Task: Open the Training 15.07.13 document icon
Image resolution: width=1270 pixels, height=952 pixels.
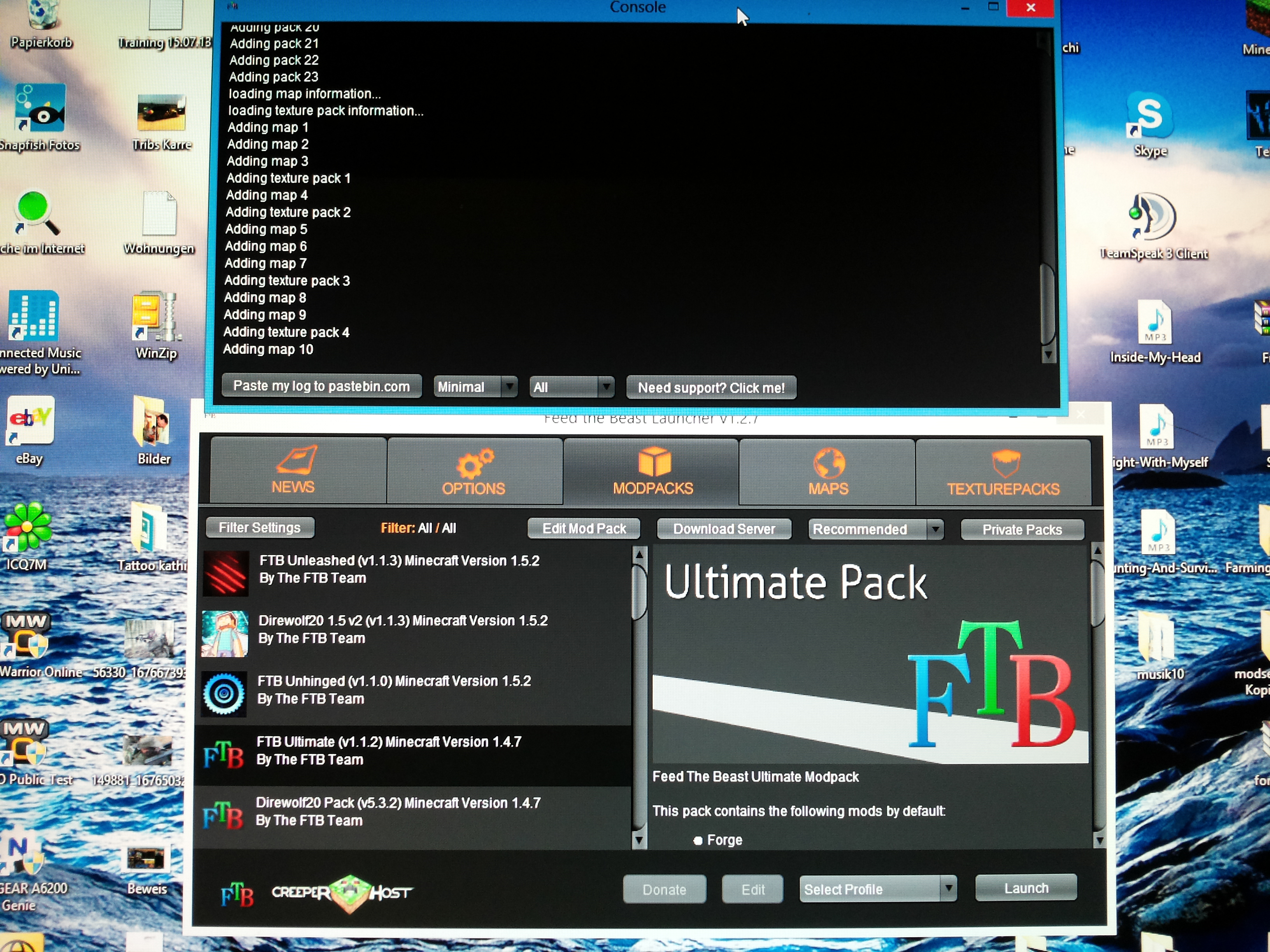Action: pos(165,24)
